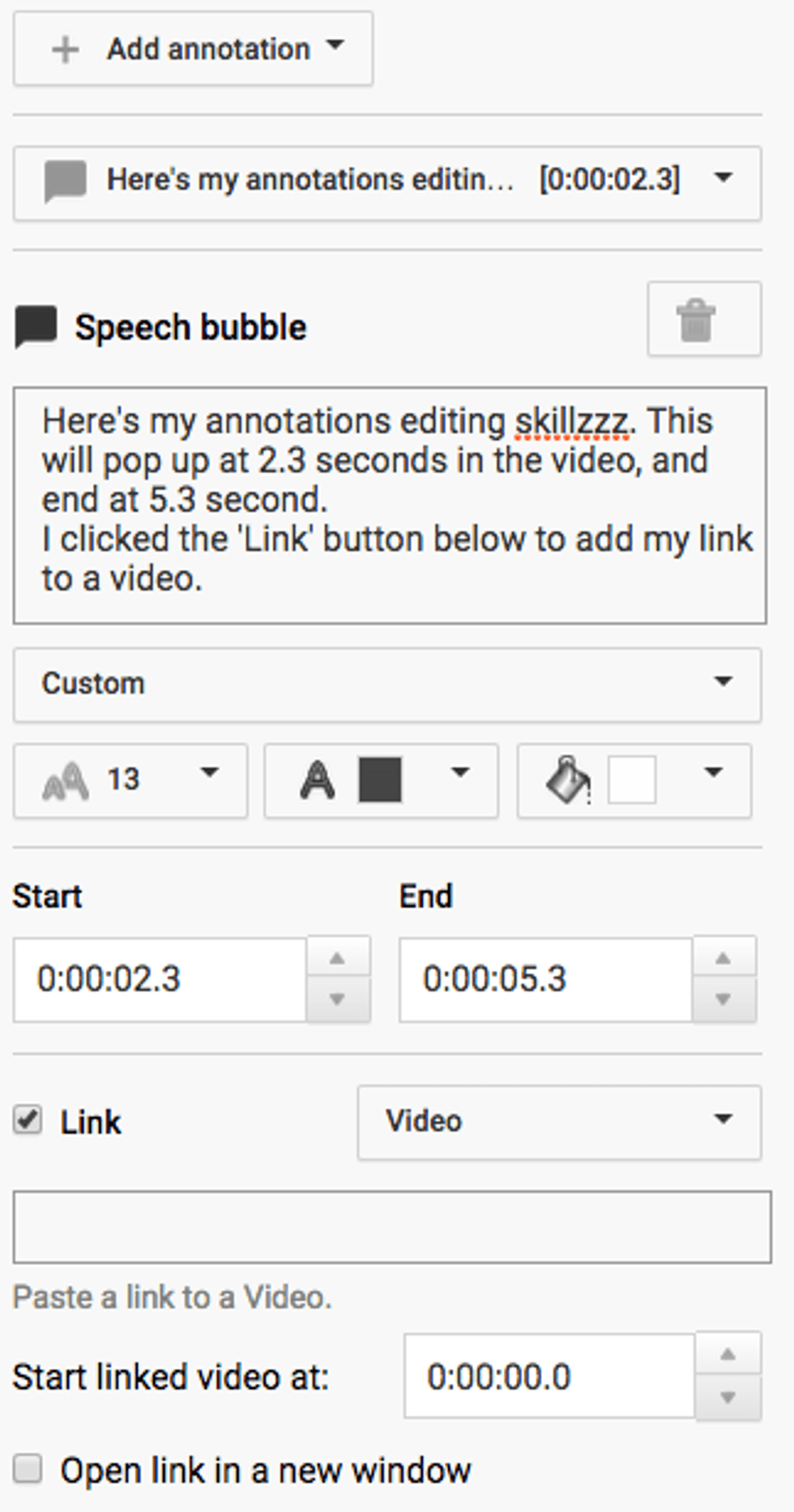794x1512 pixels.
Task: Click the empty video link URL field
Action: tap(392, 1225)
